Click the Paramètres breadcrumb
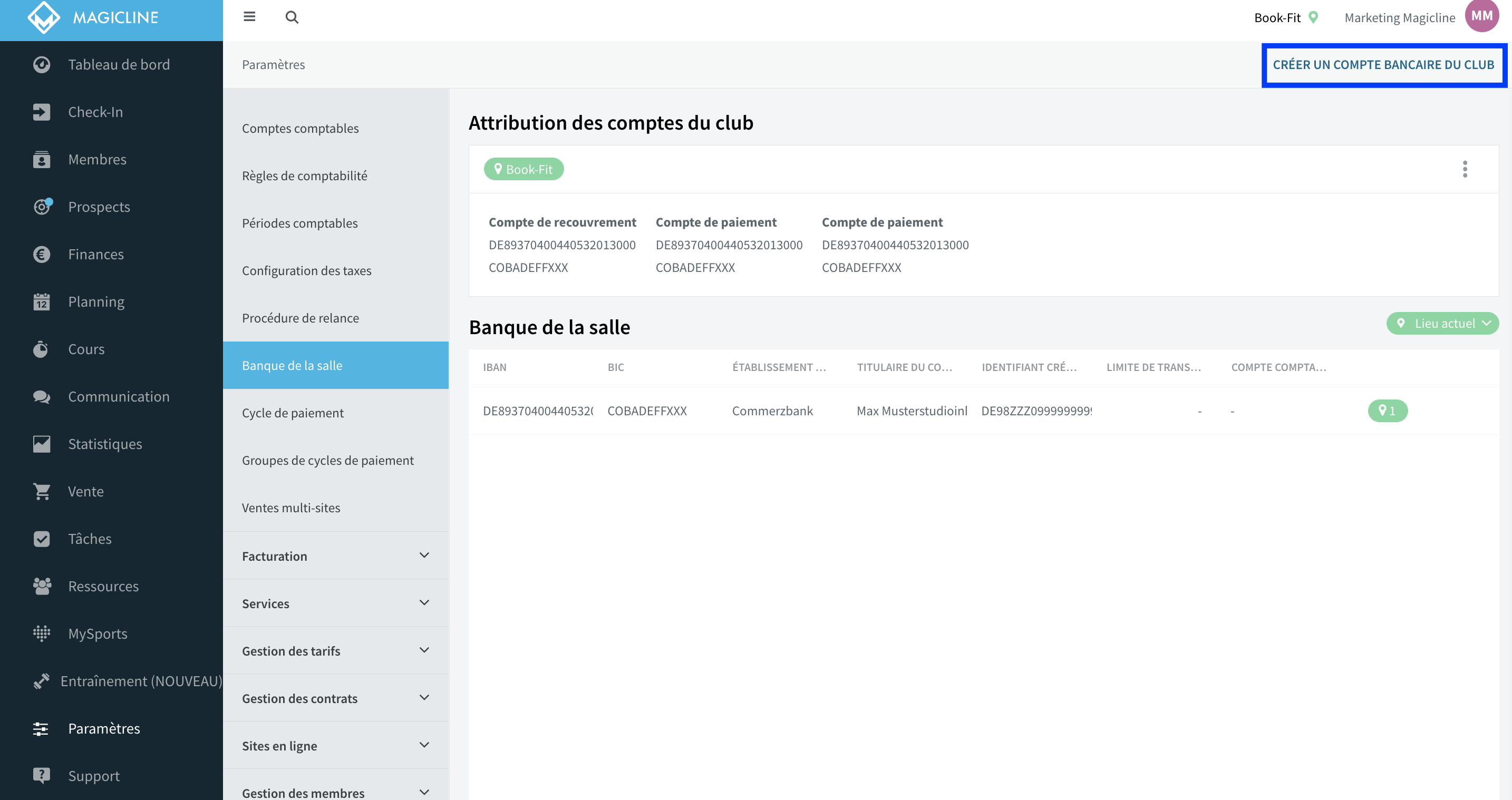This screenshot has width=1512, height=800. pos(274,65)
